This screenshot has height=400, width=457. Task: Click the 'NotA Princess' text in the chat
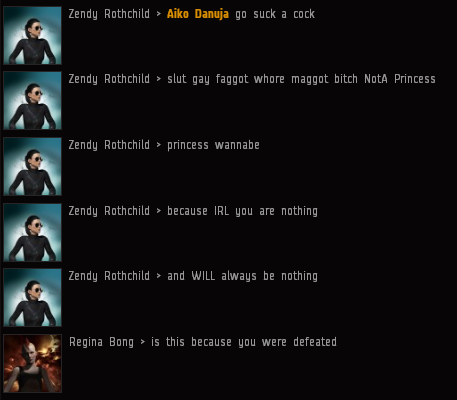400,79
